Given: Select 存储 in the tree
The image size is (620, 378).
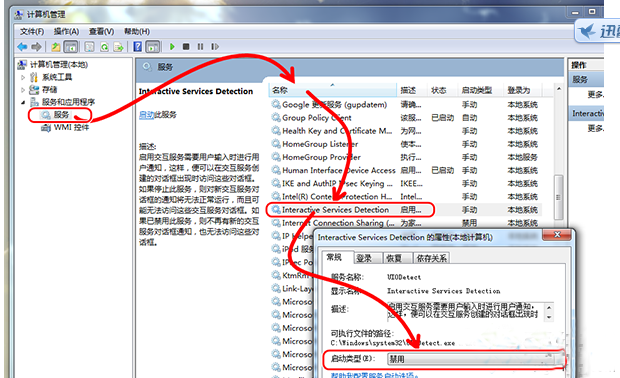Looking at the screenshot, I should click(49, 90).
